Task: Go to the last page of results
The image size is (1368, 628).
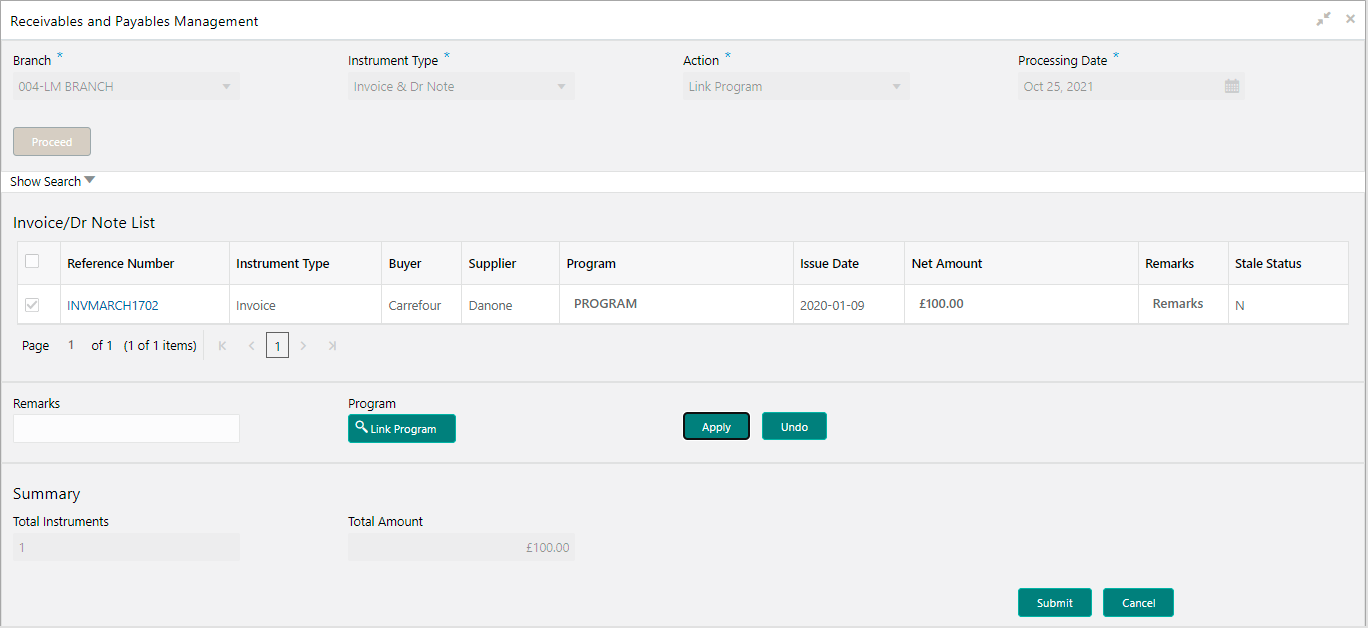Action: [x=332, y=346]
